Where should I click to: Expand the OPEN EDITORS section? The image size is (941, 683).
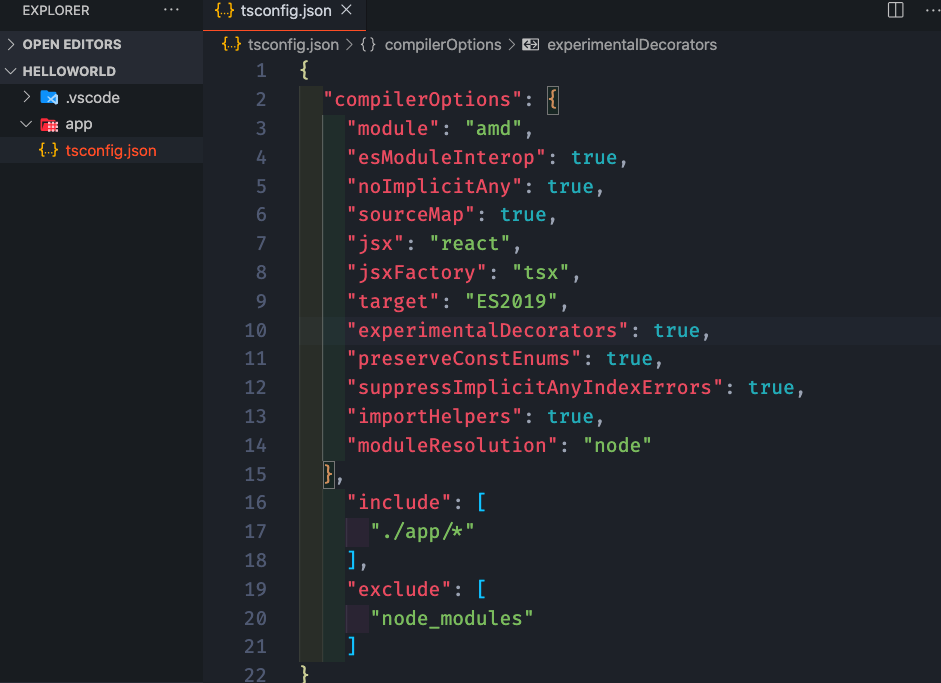click(x=101, y=44)
